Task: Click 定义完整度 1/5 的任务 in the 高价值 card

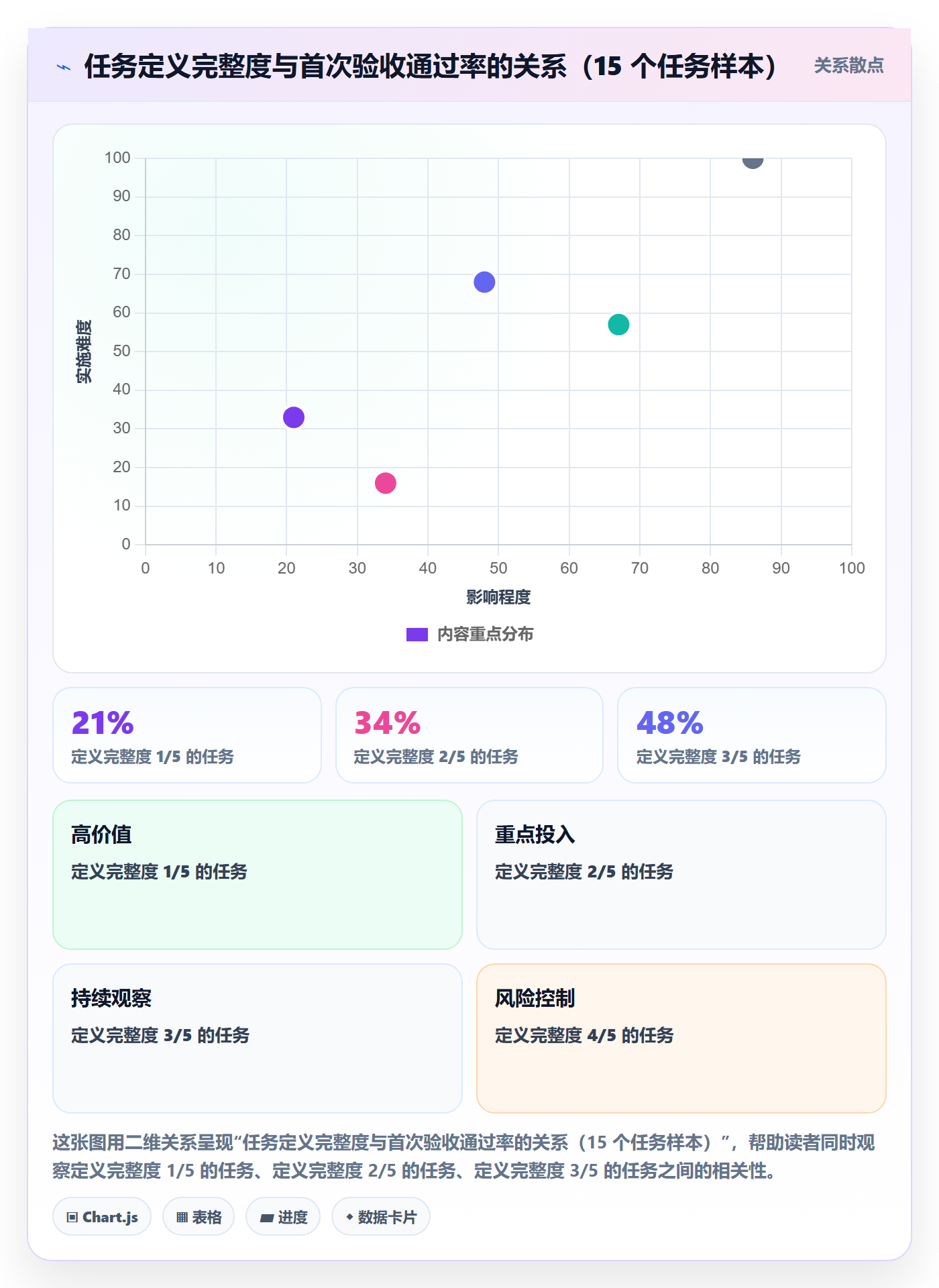Action: 159,871
